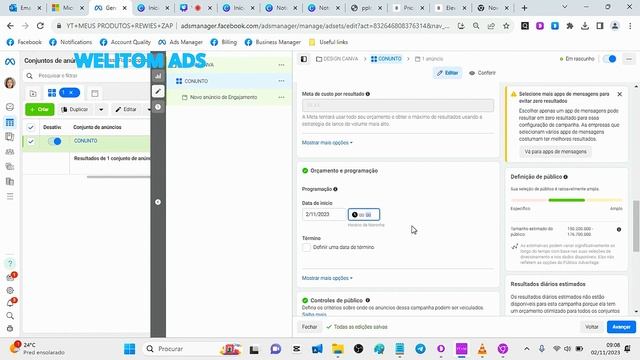Expand Mostrar mais opções below Término

[327, 278]
